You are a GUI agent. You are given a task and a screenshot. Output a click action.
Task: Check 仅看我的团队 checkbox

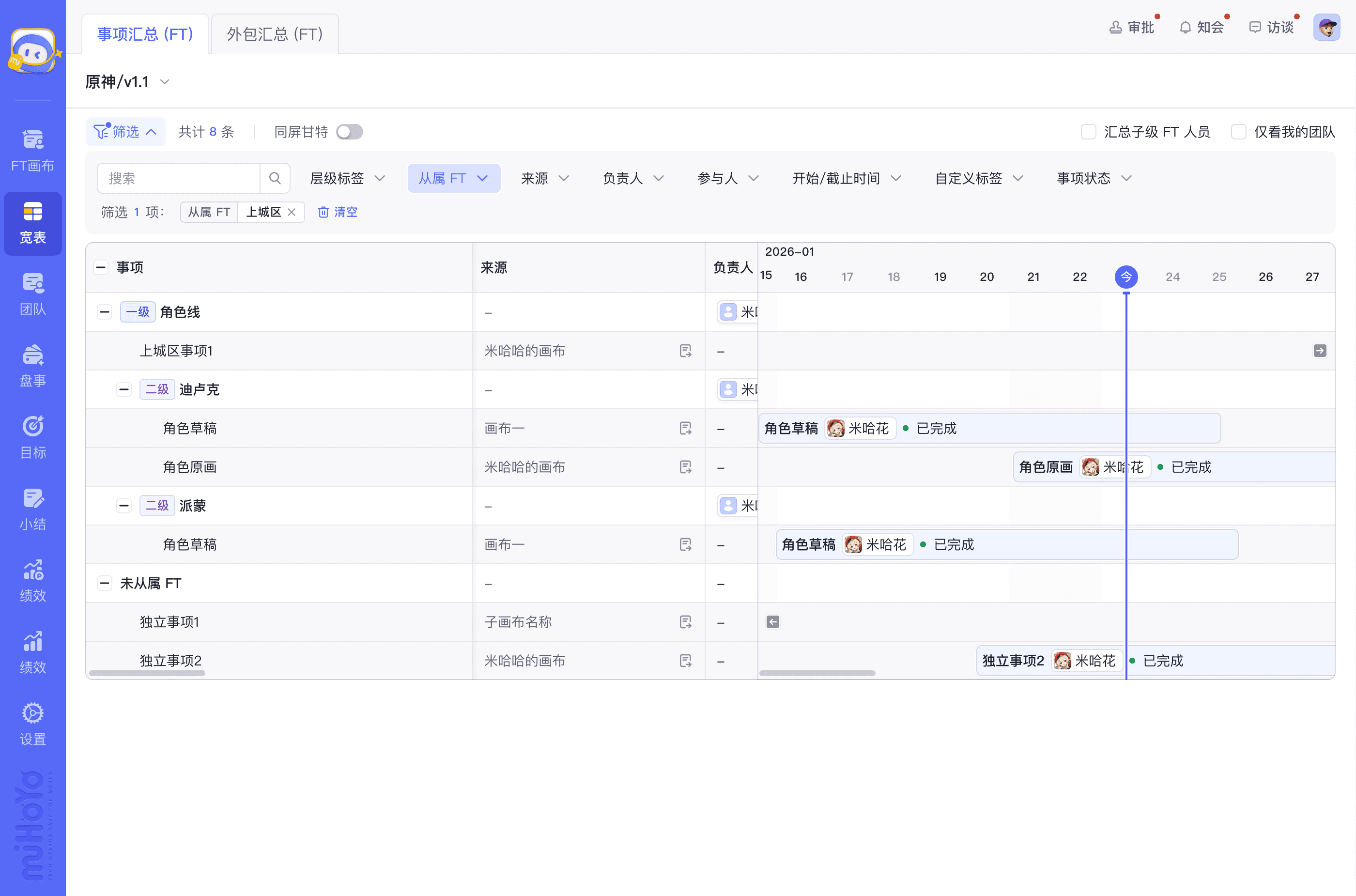[x=1239, y=132]
